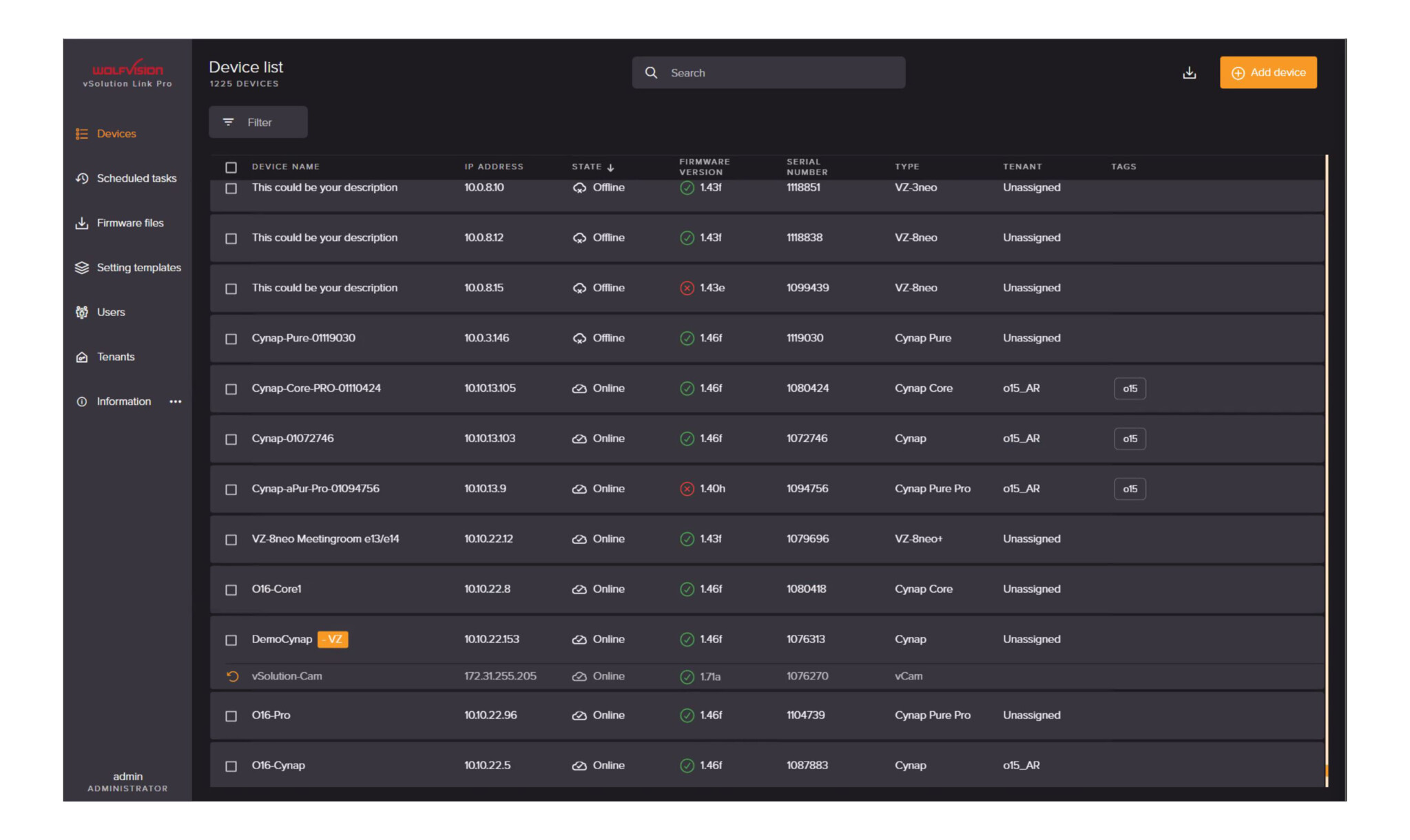Screen dimensions: 1410x840
Task: Select Cynap-Core-PRO-01110424 checkbox
Action: tap(231, 389)
